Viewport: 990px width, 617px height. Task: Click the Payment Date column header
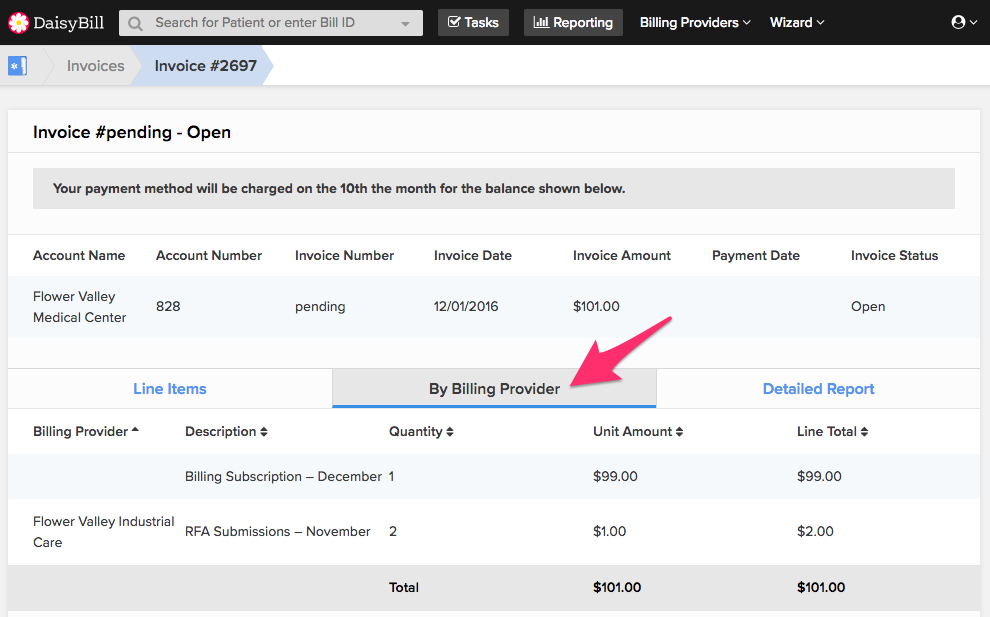click(756, 255)
